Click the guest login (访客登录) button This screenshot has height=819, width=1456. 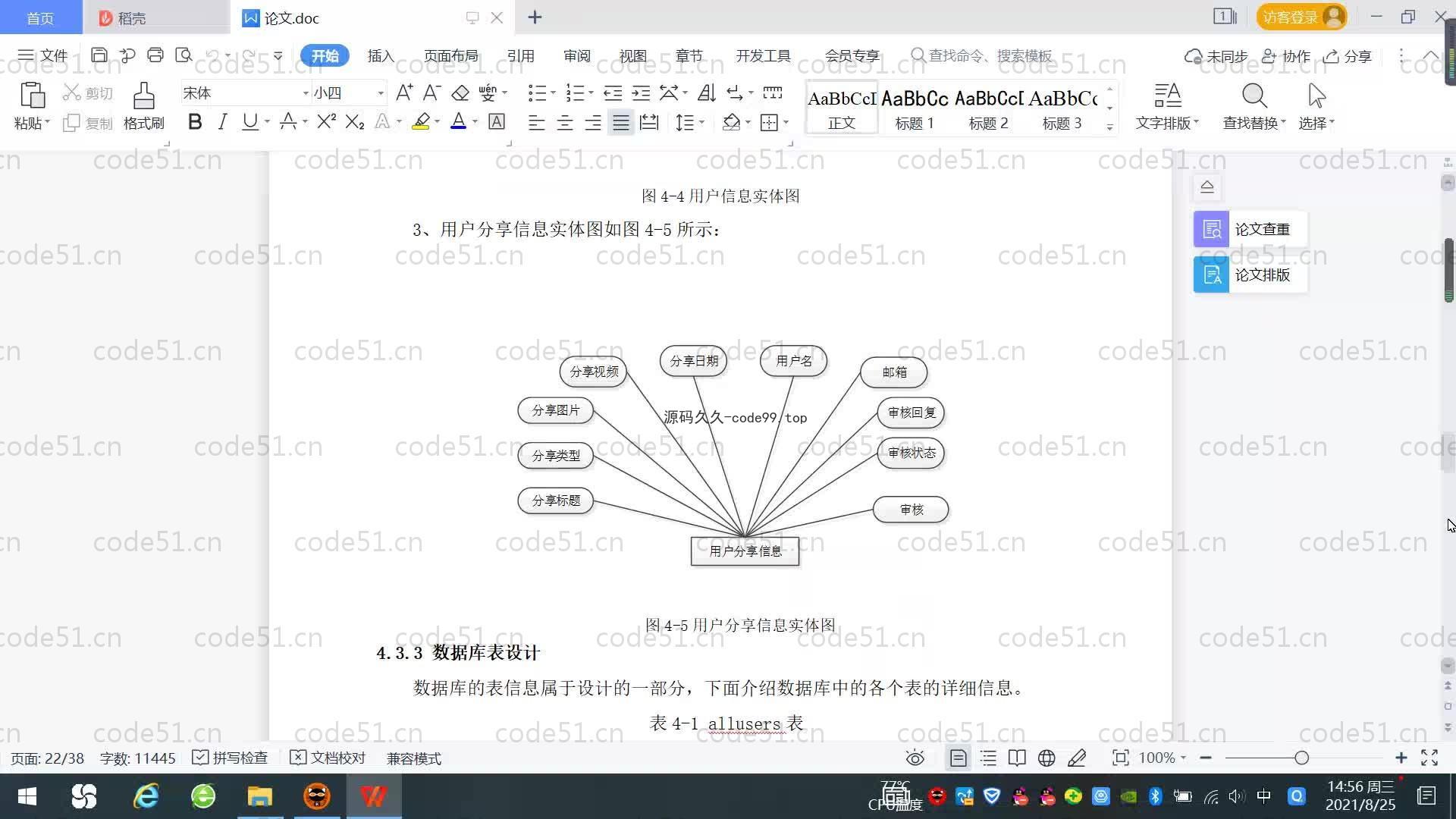pyautogui.click(x=1301, y=17)
